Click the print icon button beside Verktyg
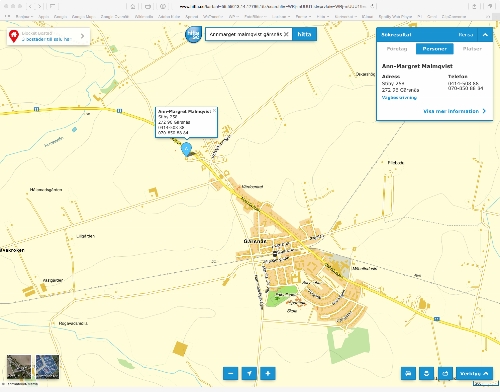The image size is (500, 392). (426, 373)
